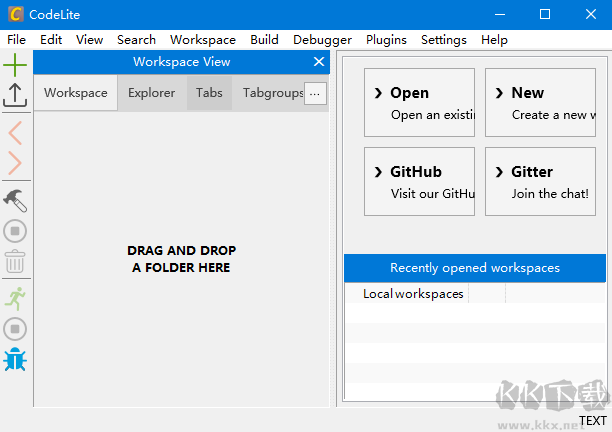Open the Workspace menu
Screen dimensions: 612x432
pos(203,40)
